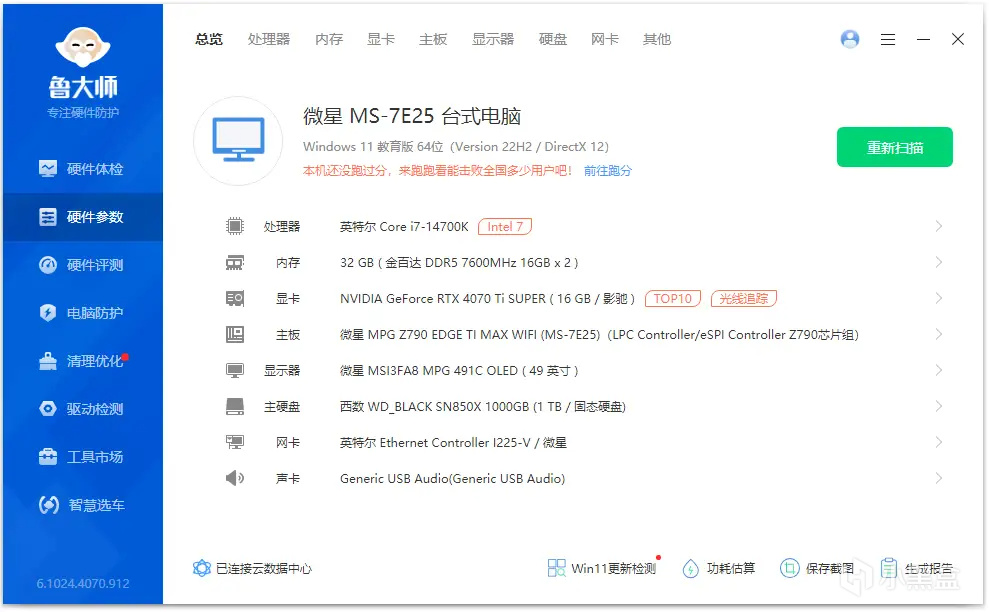Click the user account avatar icon

850,39
